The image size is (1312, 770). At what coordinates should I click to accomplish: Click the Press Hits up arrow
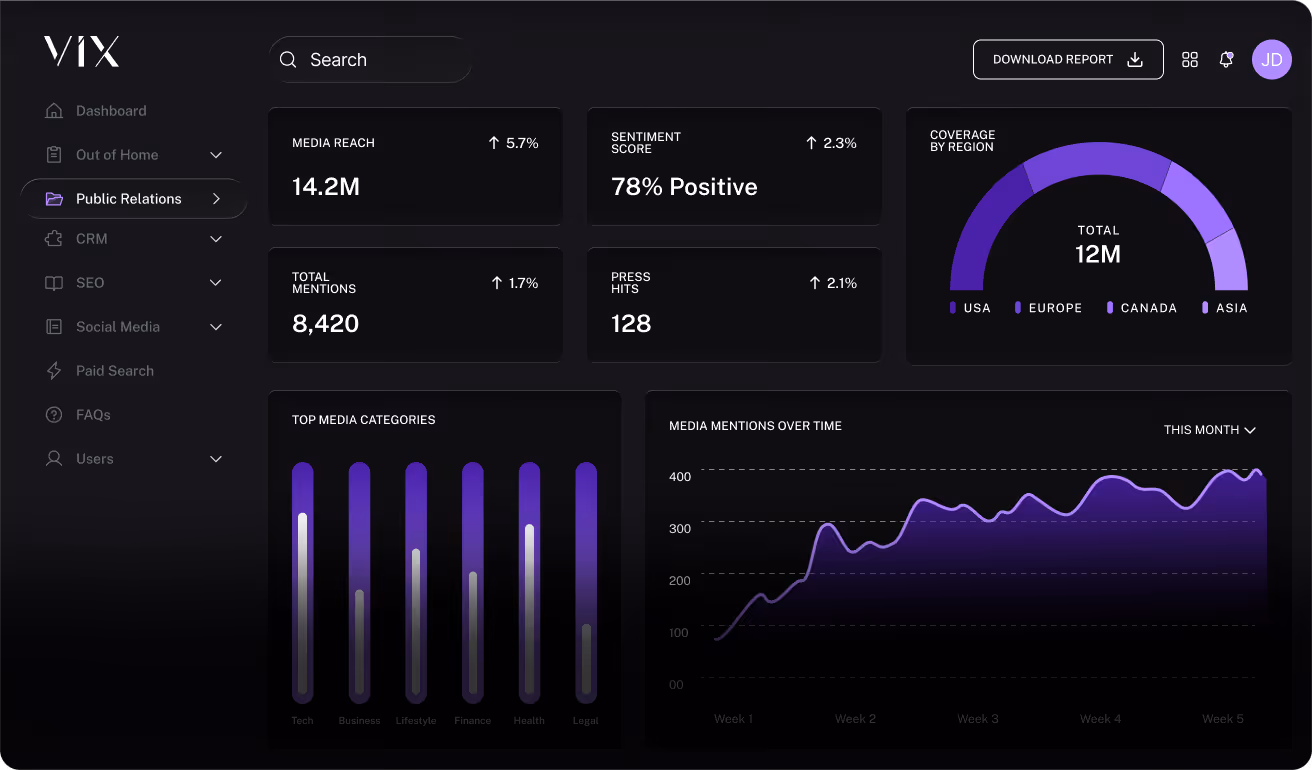click(814, 283)
